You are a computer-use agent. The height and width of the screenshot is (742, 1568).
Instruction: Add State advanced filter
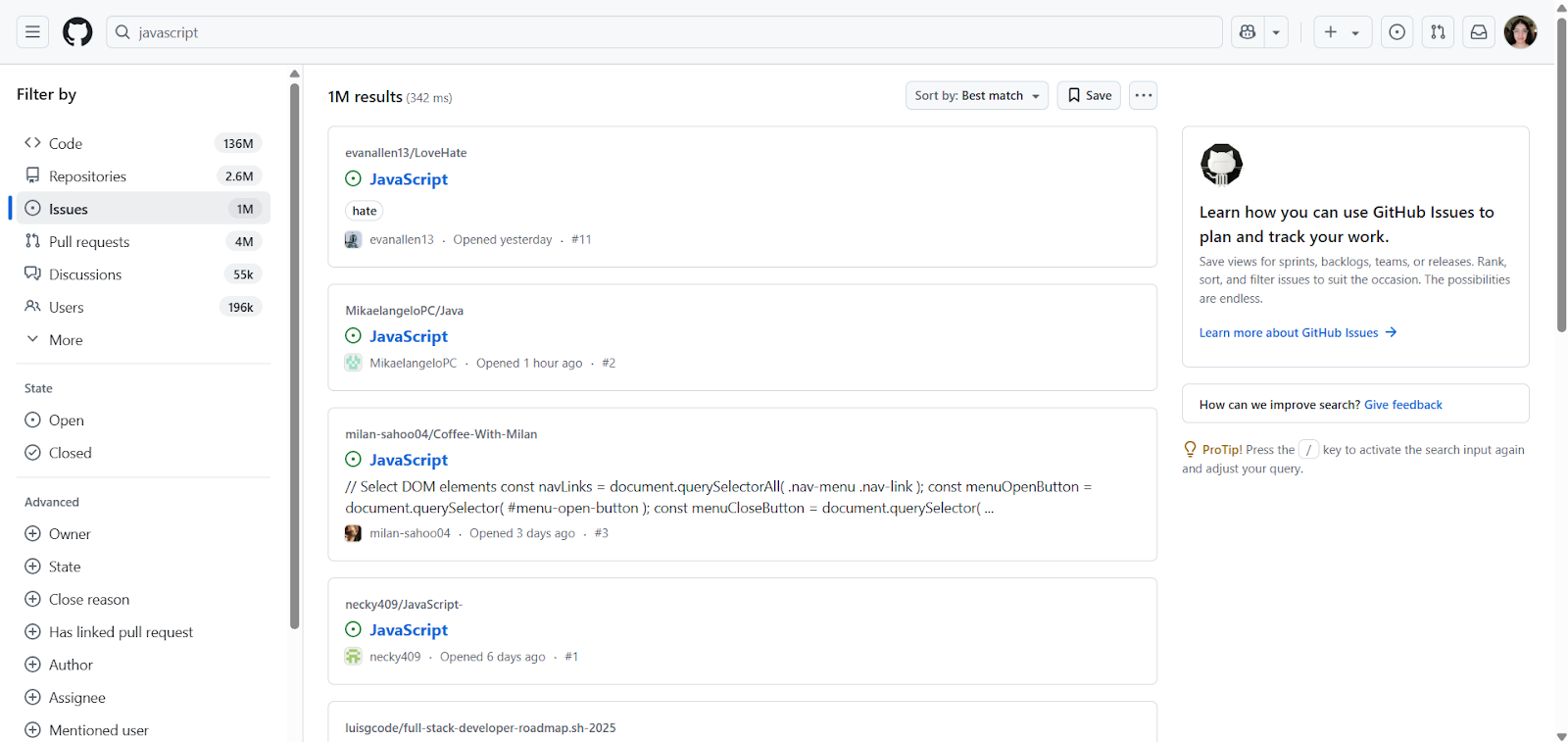[x=143, y=567]
